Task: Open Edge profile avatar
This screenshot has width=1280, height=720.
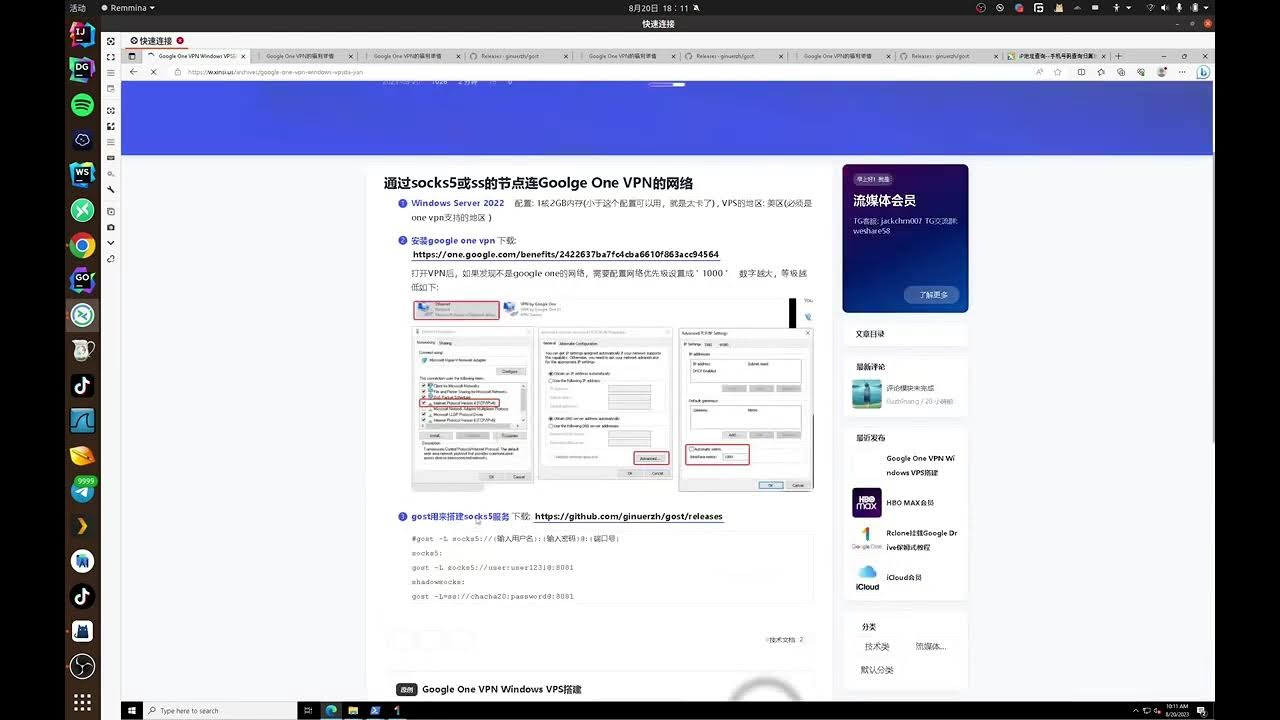Action: [x=1161, y=72]
